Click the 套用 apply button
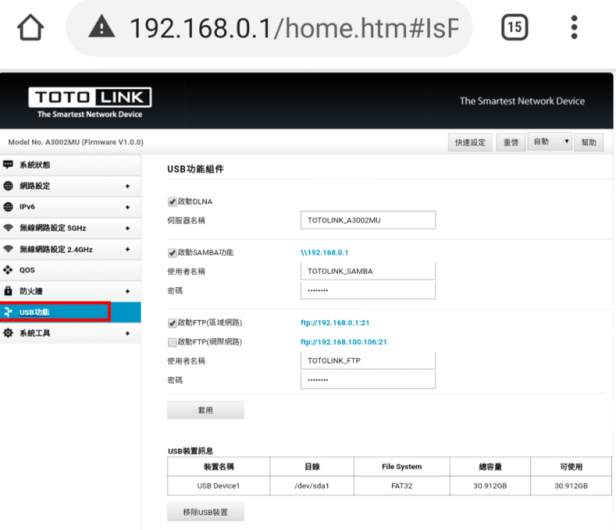 pyautogui.click(x=205, y=410)
